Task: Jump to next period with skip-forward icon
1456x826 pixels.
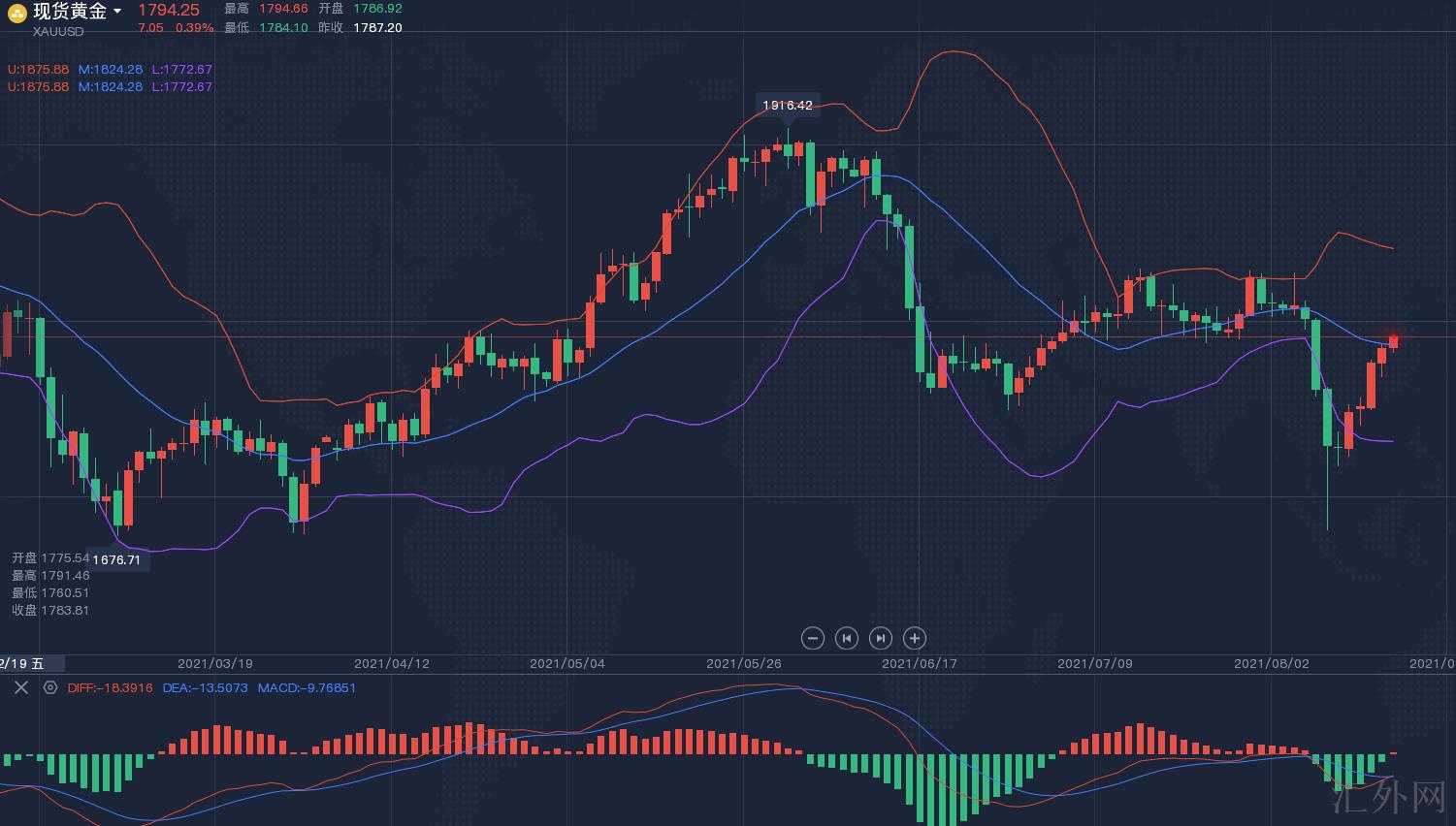Action: tap(880, 638)
